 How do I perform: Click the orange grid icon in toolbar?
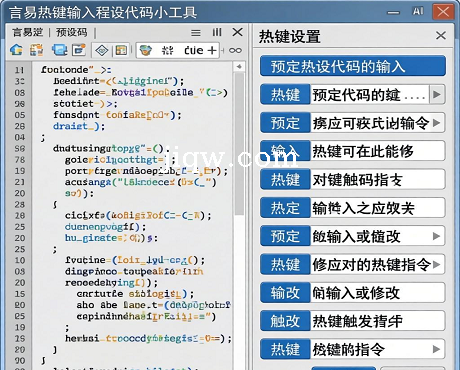(36, 50)
